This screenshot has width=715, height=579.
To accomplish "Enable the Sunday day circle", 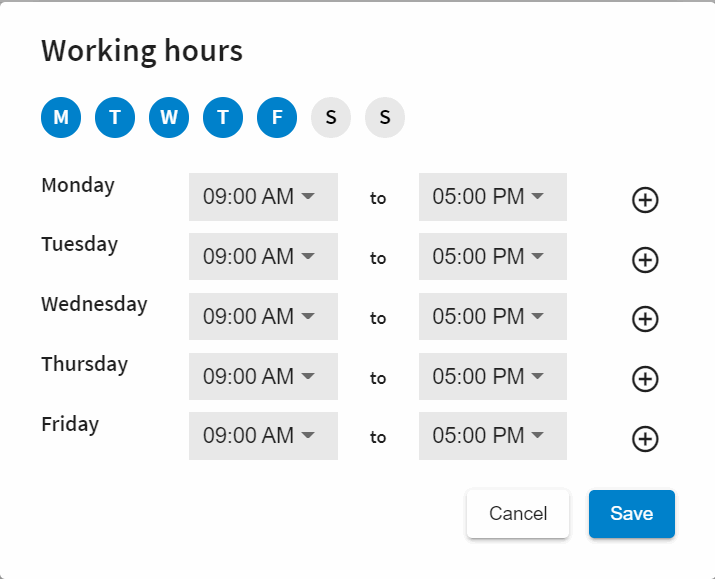I will [385, 117].
